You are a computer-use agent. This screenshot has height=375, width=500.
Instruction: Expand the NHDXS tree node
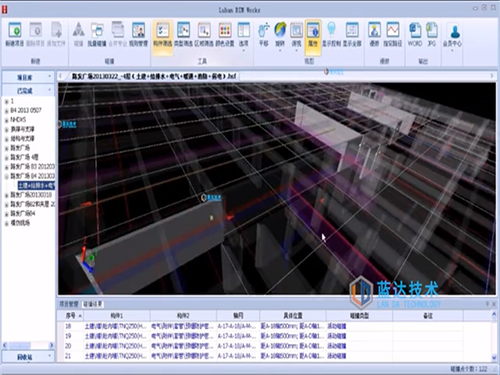(x=6, y=120)
